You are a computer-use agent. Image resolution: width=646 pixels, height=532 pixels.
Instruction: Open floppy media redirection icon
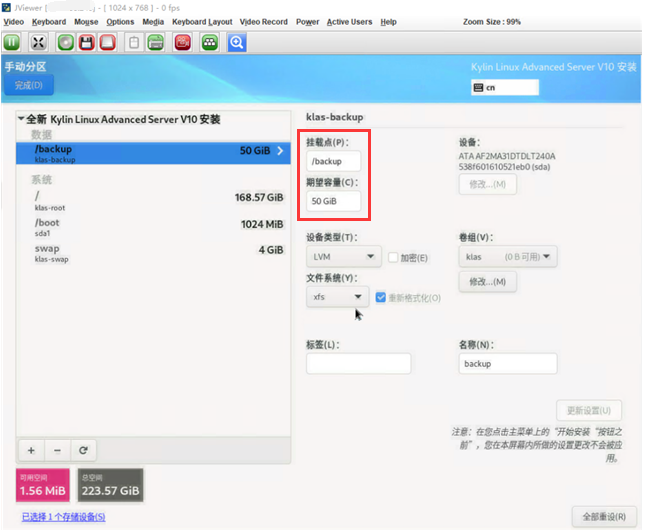click(x=87, y=42)
